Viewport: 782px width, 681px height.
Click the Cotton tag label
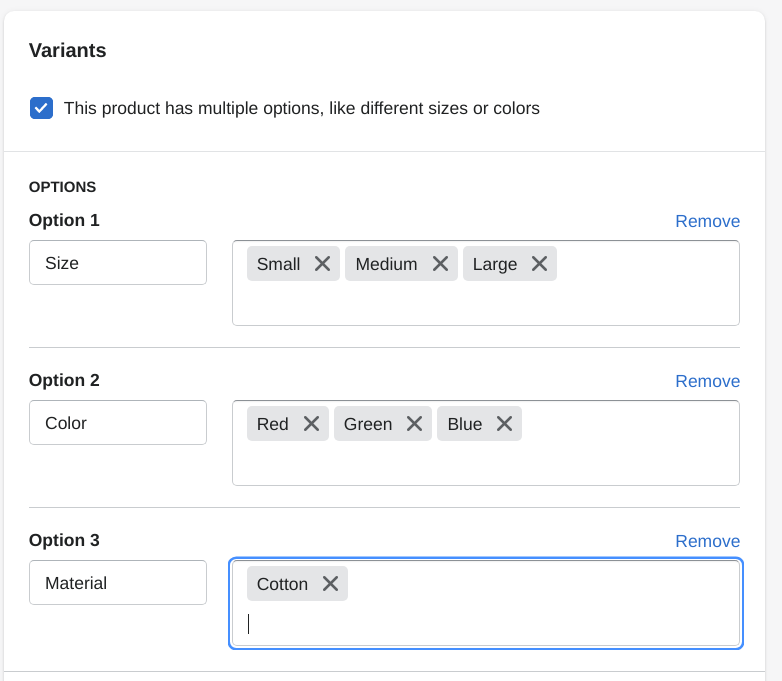tap(282, 584)
